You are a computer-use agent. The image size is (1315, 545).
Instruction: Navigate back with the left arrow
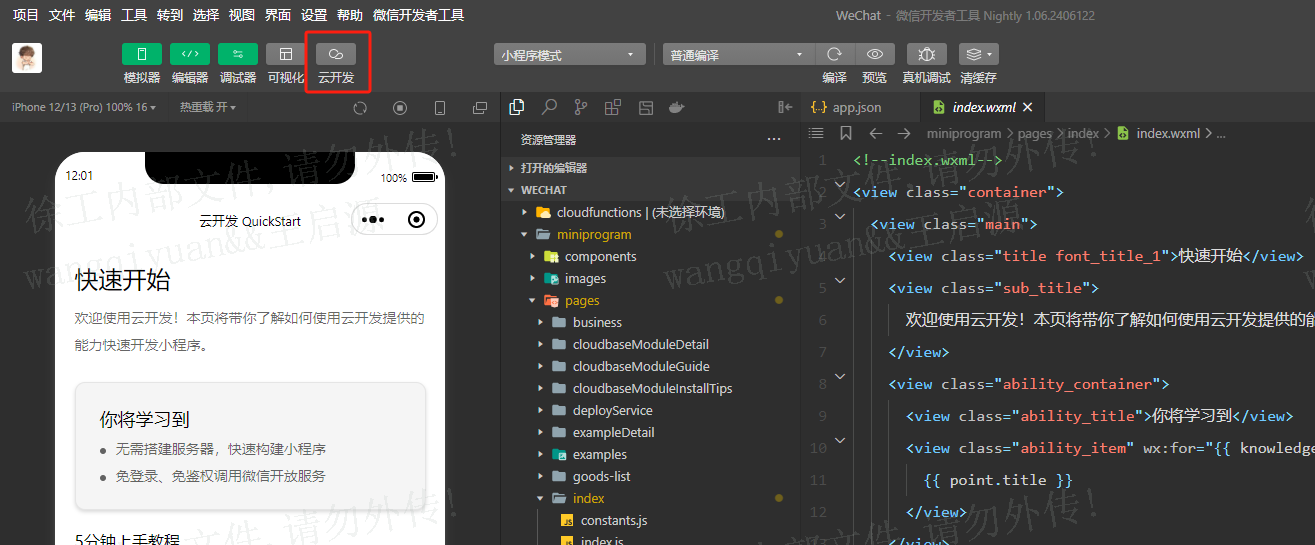coord(876,133)
